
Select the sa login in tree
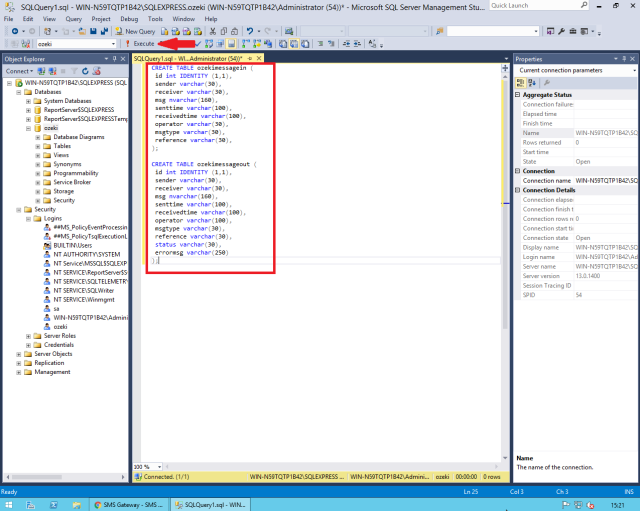(56, 309)
